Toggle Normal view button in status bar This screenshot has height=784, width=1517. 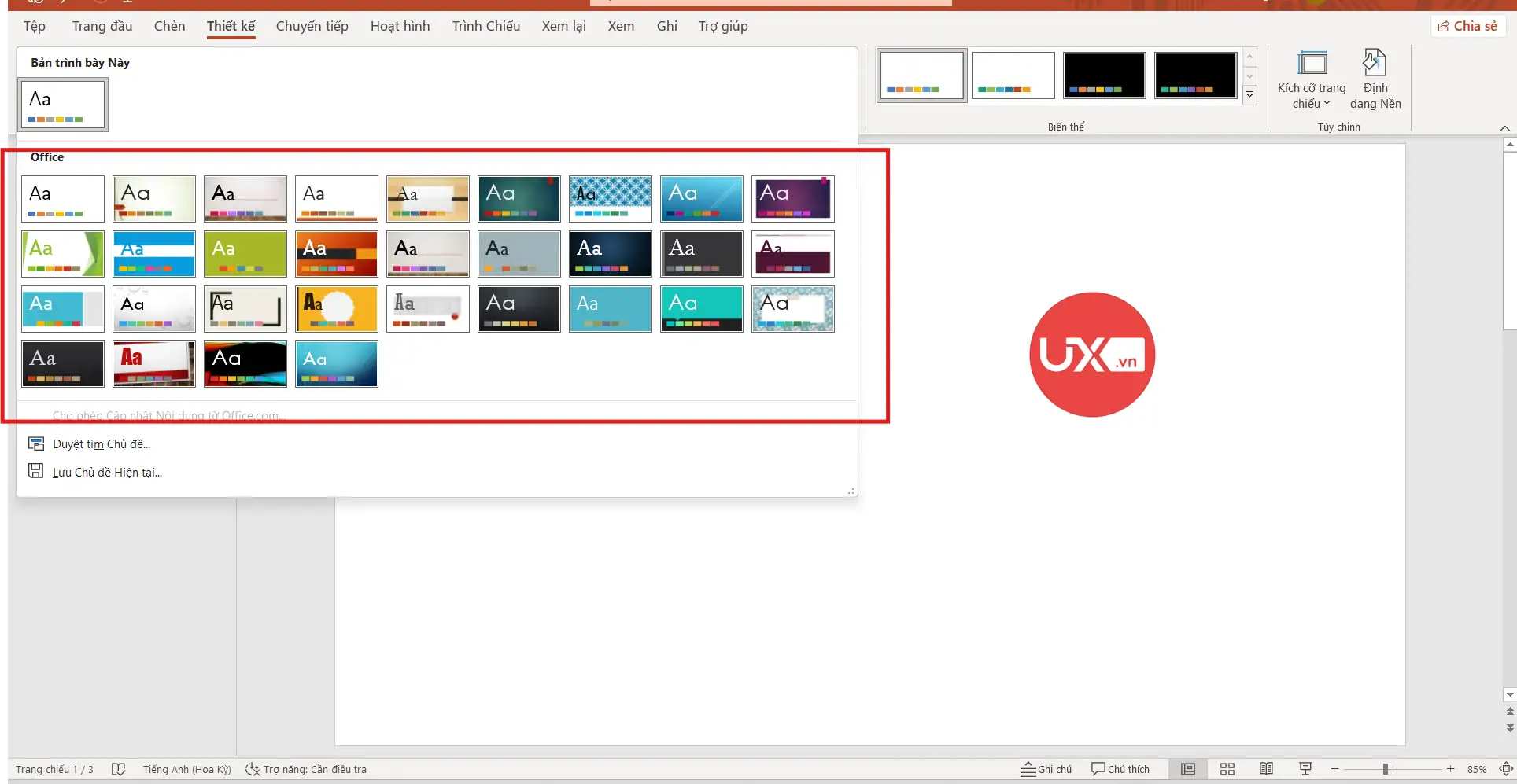1187,769
